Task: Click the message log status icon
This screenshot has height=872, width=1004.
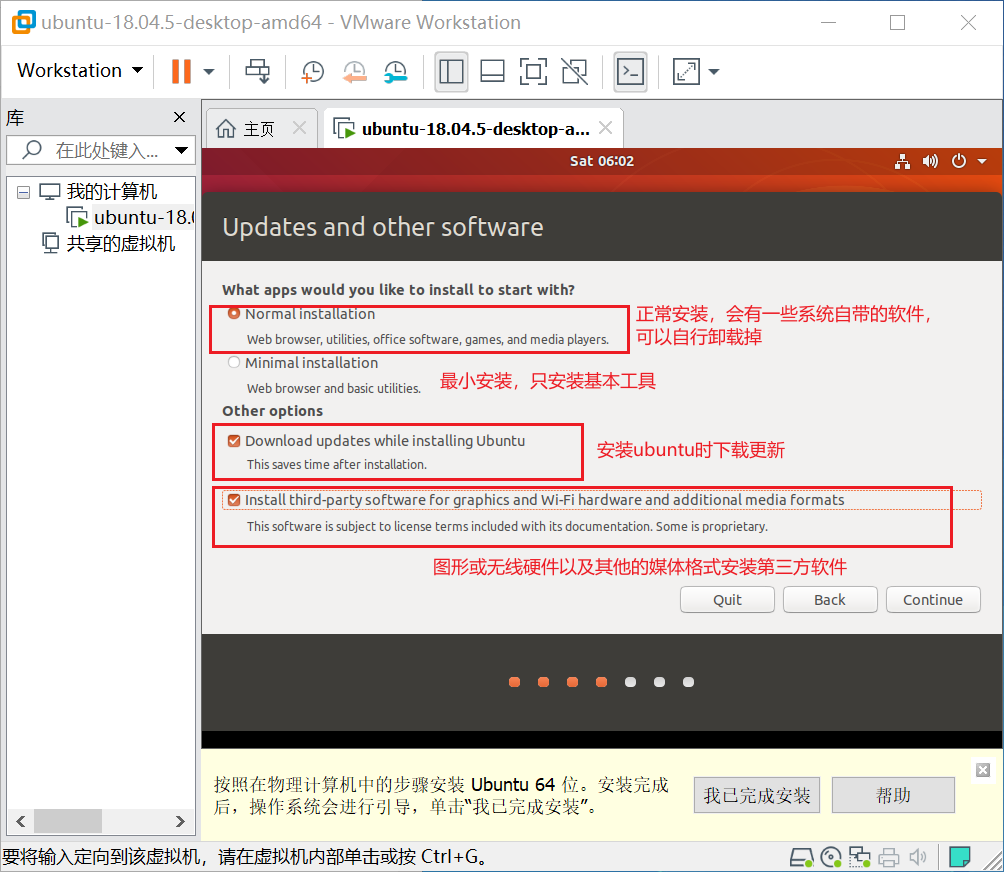Action: click(x=959, y=857)
